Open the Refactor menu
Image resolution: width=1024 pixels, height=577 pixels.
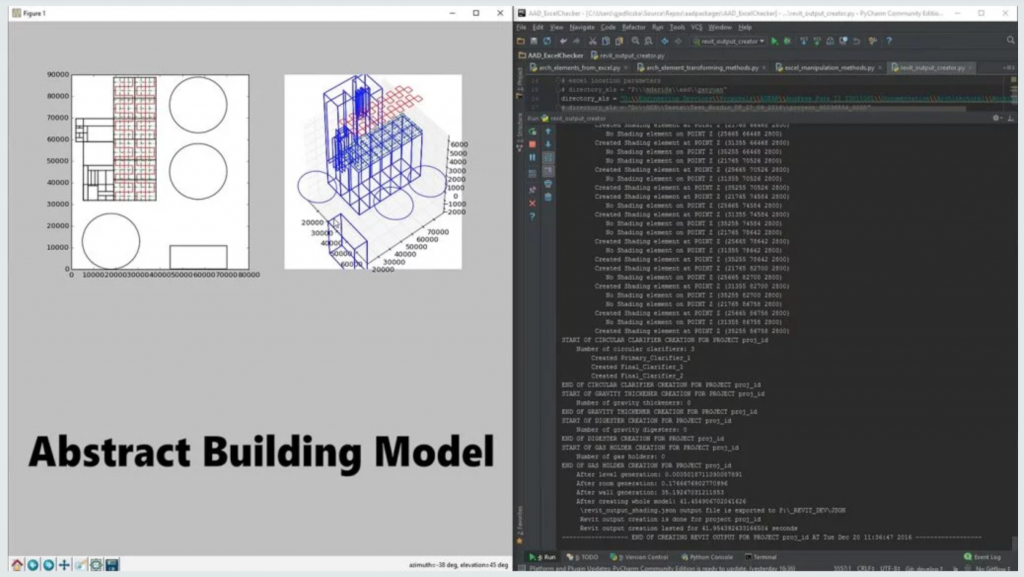coord(633,27)
